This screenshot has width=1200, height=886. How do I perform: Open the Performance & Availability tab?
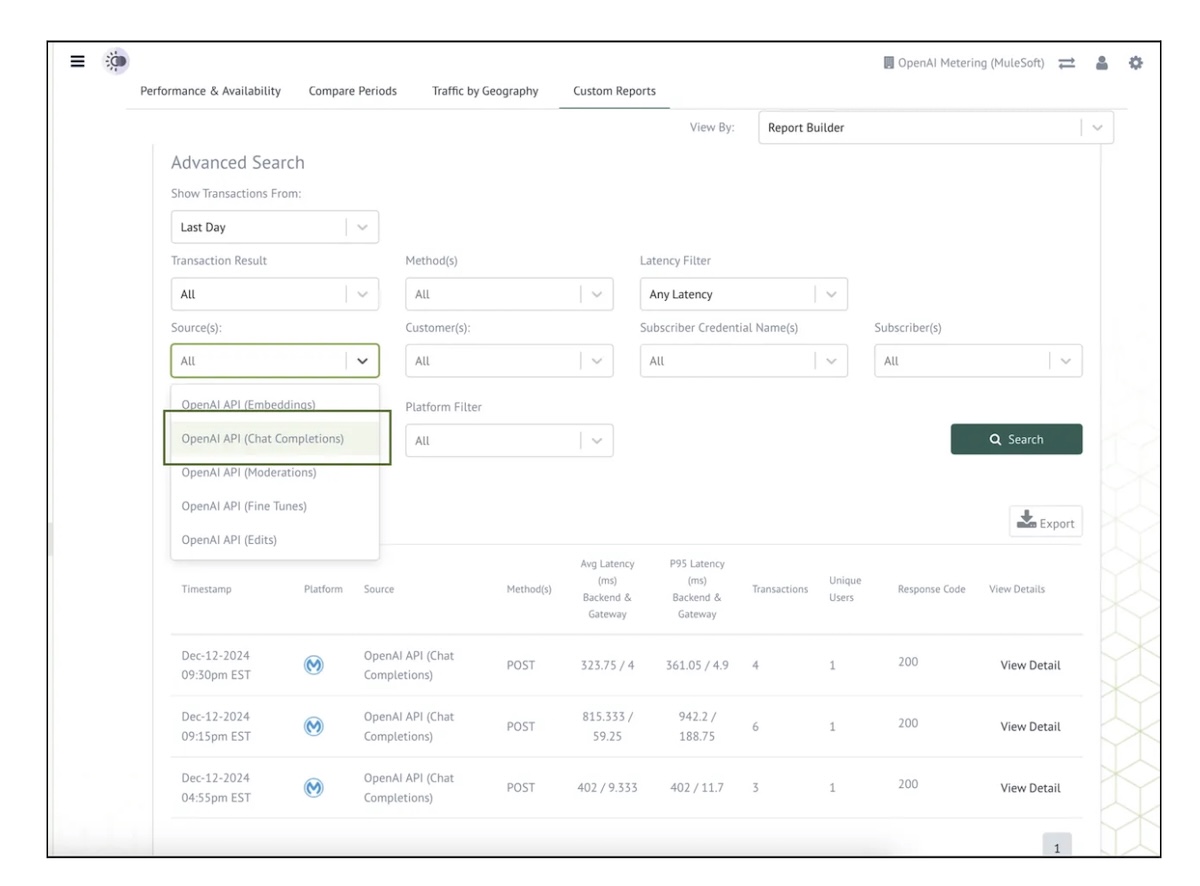coord(210,91)
